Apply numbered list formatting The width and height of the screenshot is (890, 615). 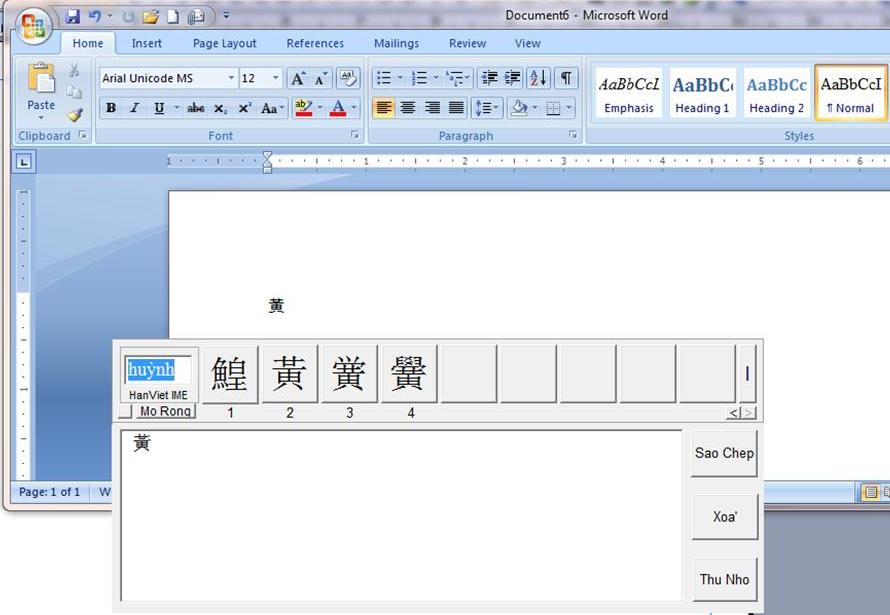click(419, 78)
